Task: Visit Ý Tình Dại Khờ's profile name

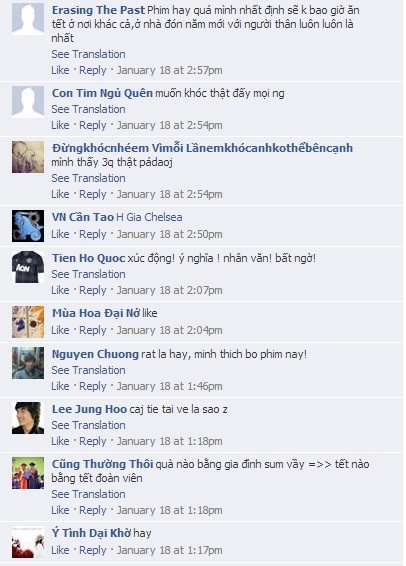Action: [x=91, y=533]
